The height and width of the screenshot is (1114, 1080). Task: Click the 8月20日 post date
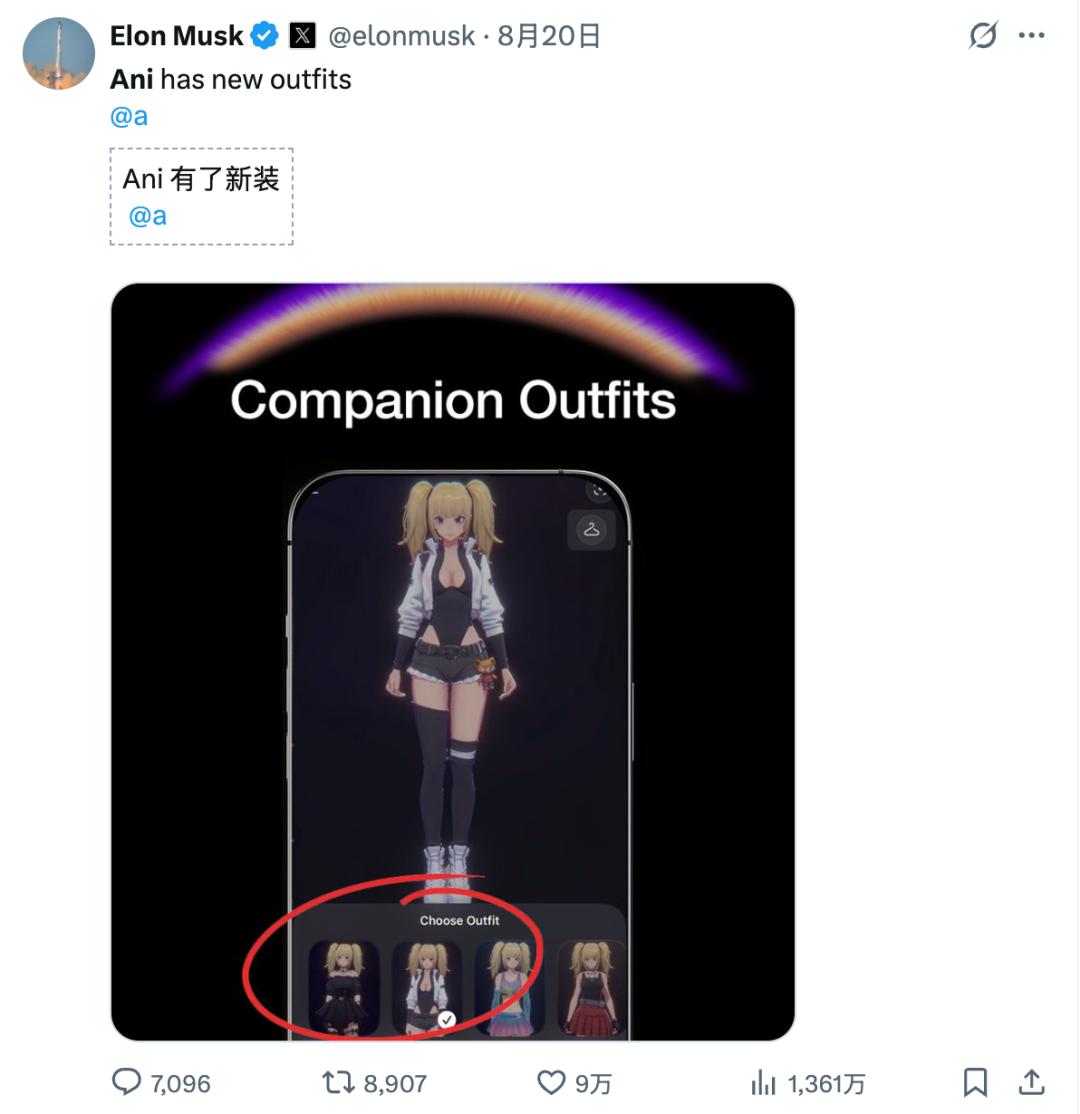pos(549,36)
